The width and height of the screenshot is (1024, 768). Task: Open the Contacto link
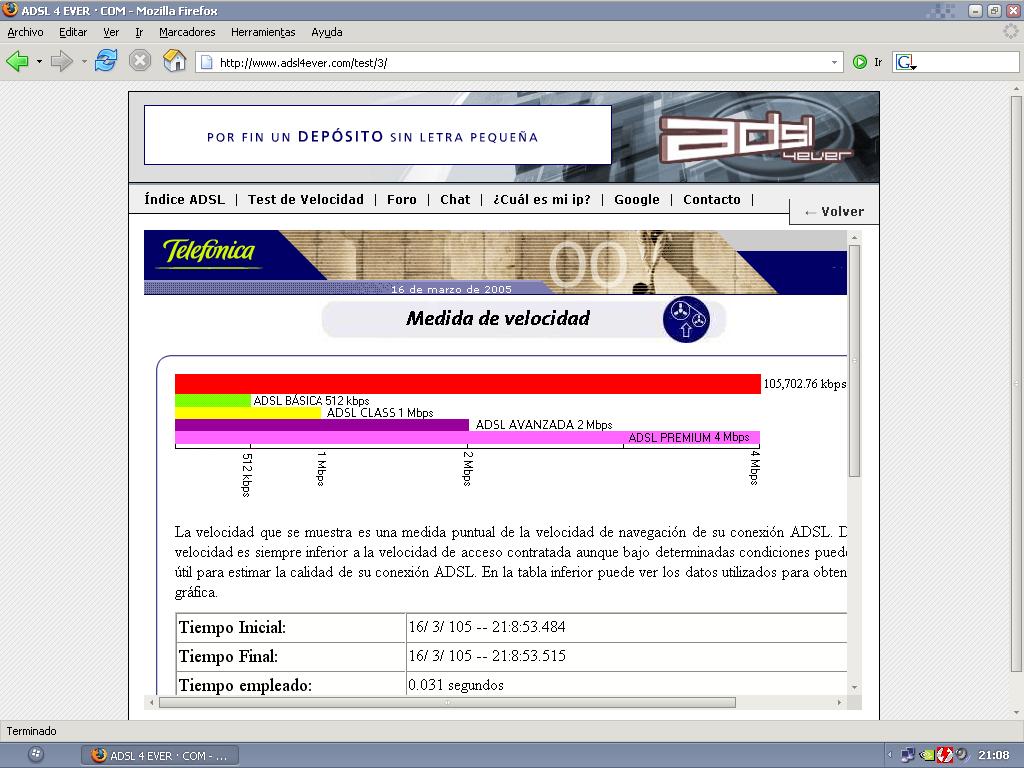[x=712, y=200]
